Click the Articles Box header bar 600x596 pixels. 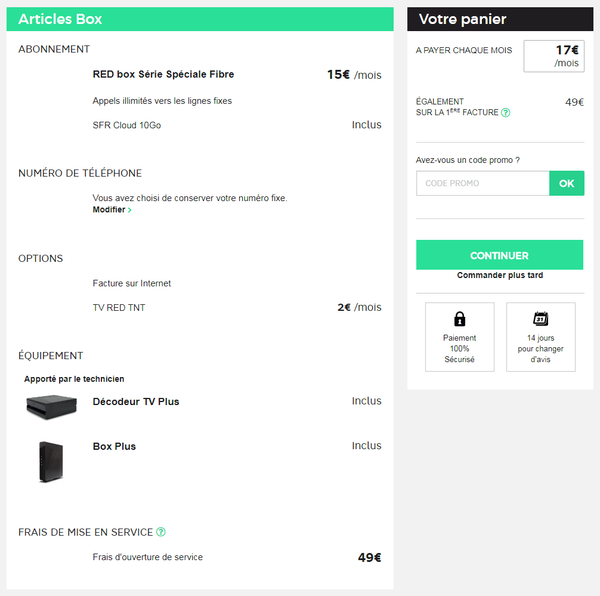200,19
